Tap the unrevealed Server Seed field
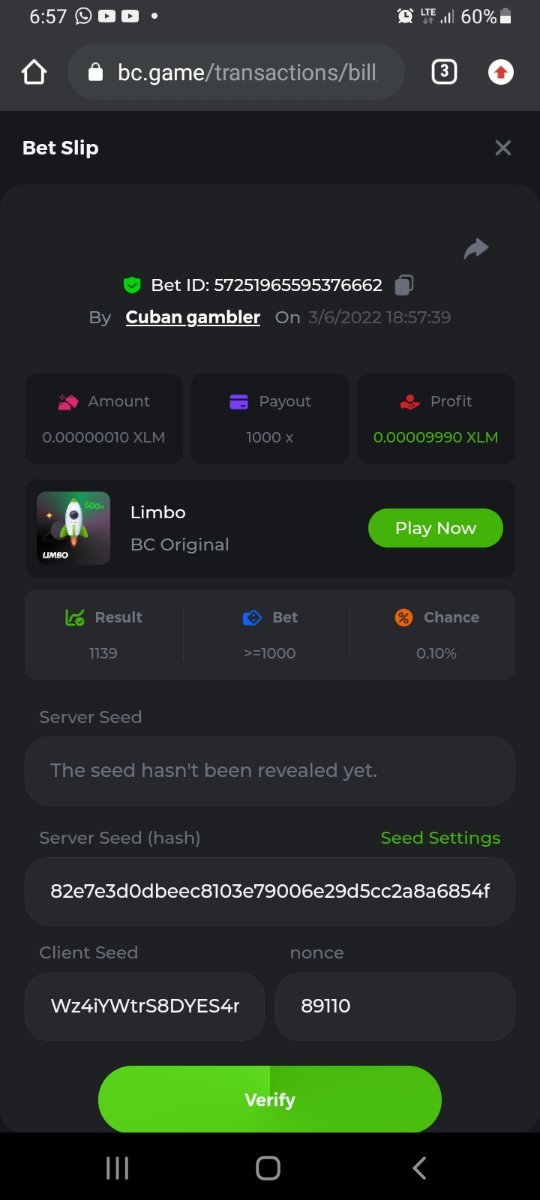Image resolution: width=540 pixels, height=1200 pixels. pos(270,771)
